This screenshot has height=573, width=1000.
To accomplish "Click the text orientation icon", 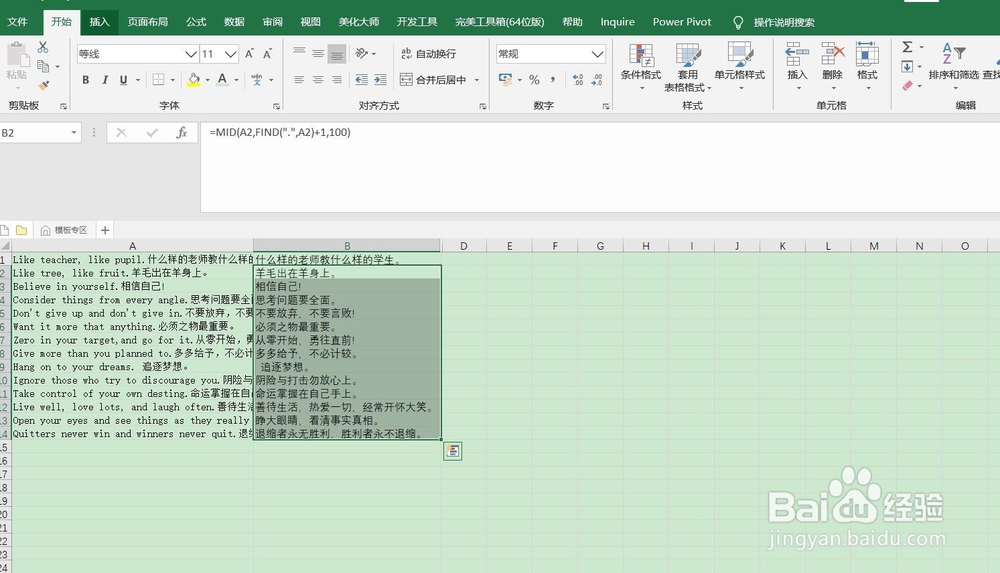I will [x=362, y=54].
